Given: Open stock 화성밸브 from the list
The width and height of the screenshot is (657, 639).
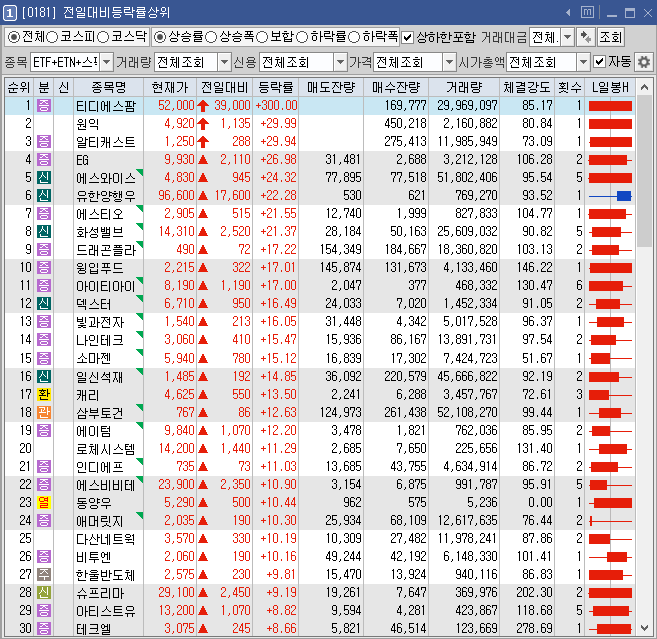Looking at the screenshot, I should click(x=99, y=232).
